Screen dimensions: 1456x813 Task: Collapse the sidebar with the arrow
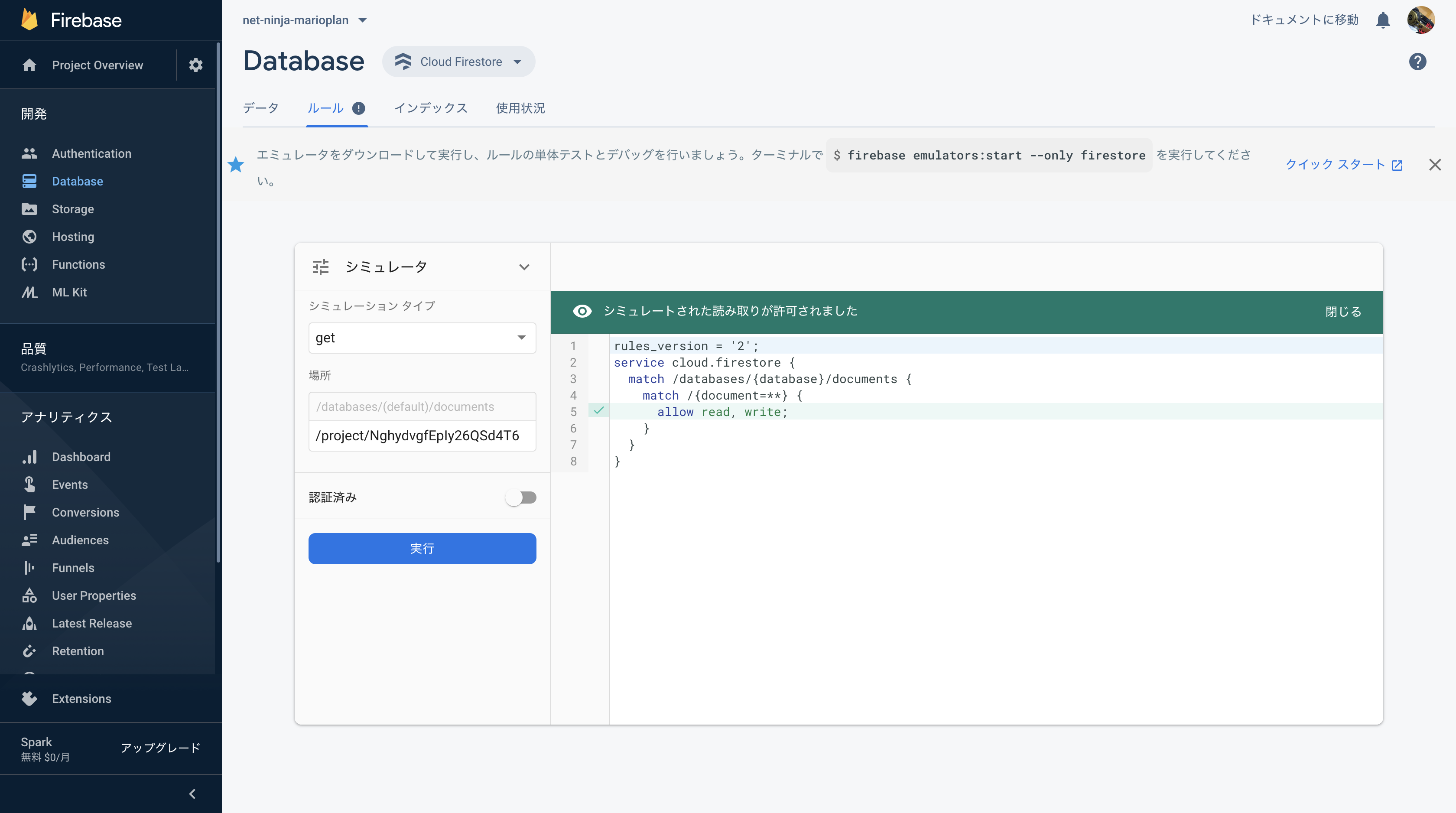click(192, 794)
